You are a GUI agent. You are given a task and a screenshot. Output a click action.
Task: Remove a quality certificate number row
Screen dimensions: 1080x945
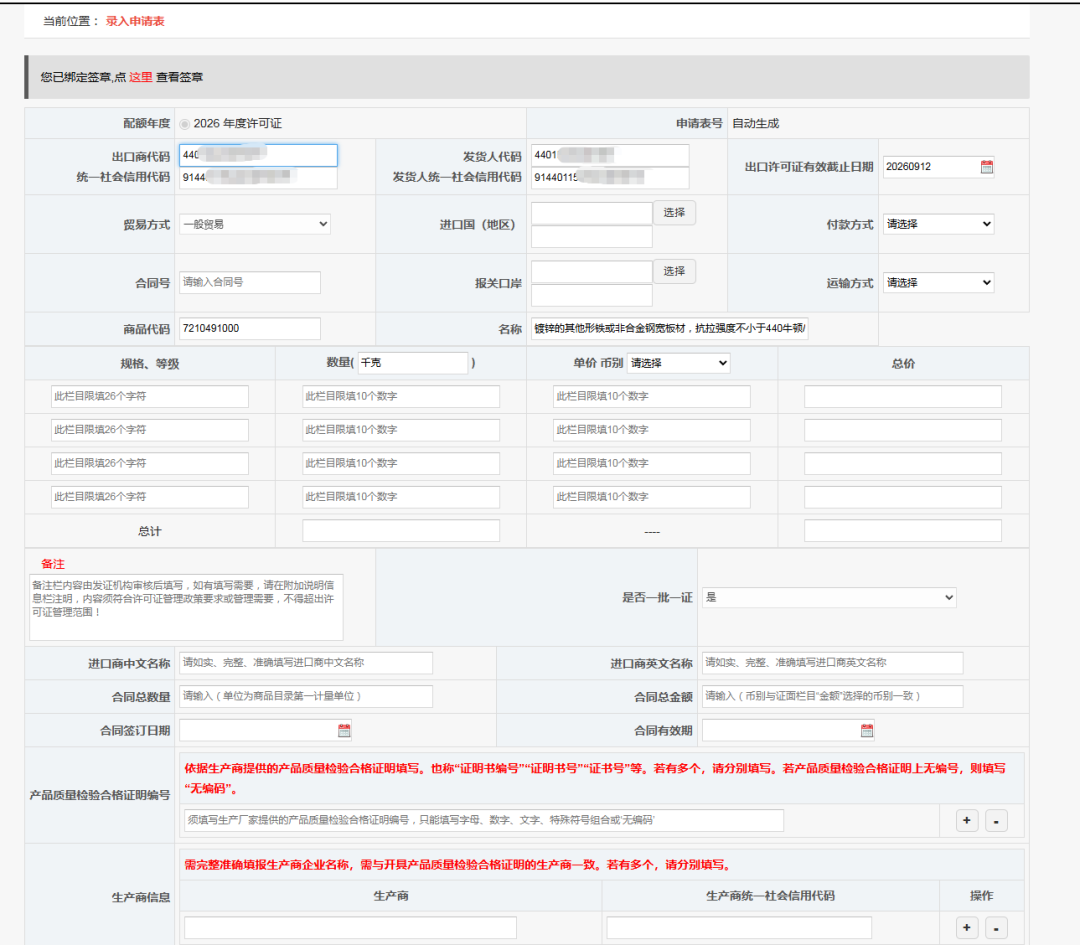[x=995, y=821]
